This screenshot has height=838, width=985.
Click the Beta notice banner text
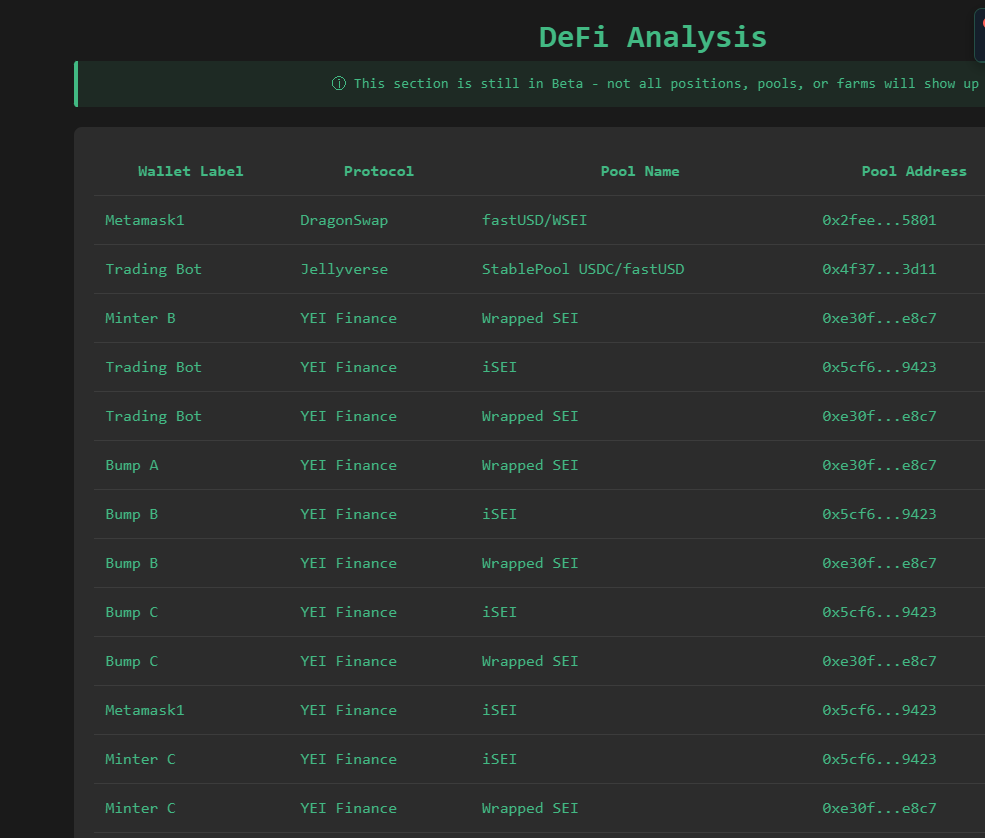click(x=666, y=84)
